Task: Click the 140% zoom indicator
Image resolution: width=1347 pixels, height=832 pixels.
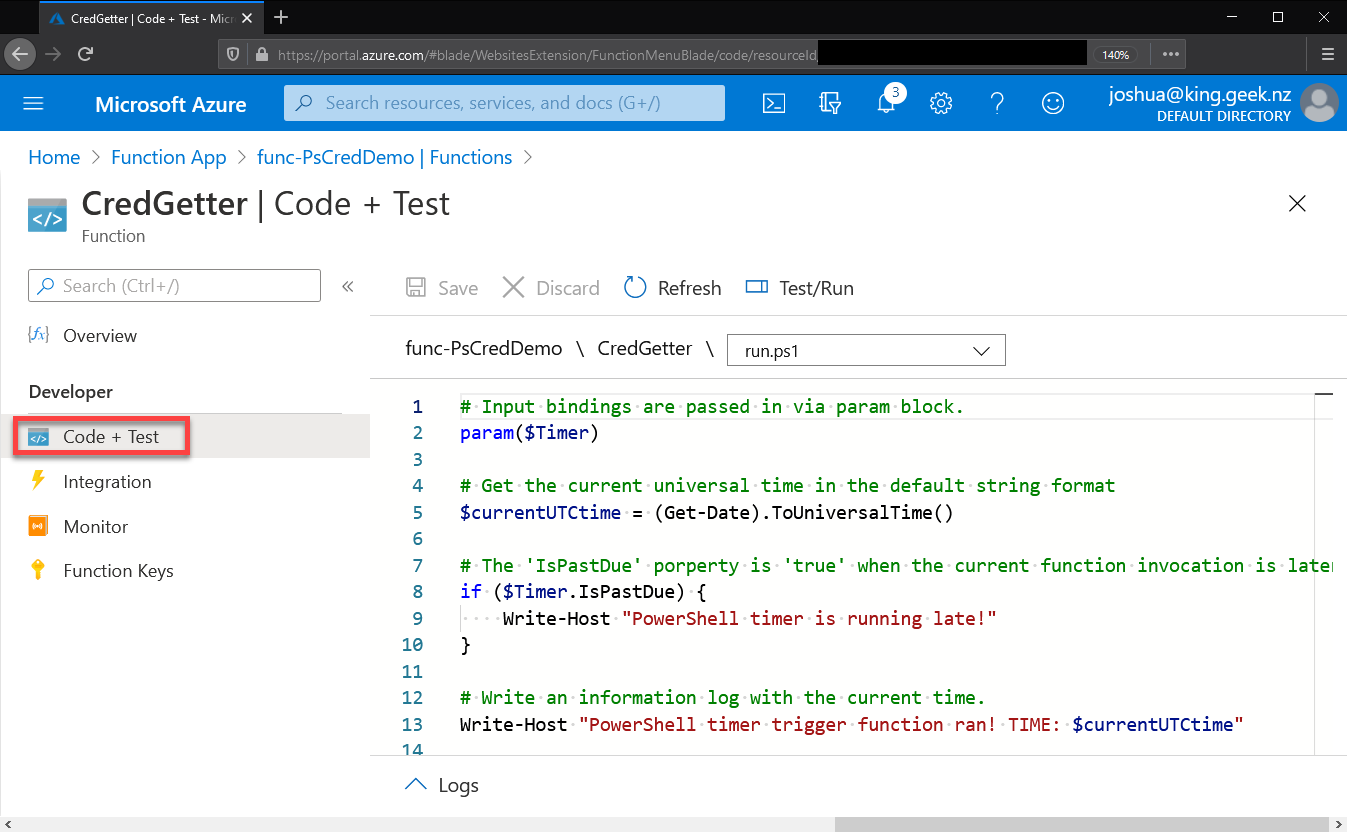Action: pyautogui.click(x=1116, y=55)
